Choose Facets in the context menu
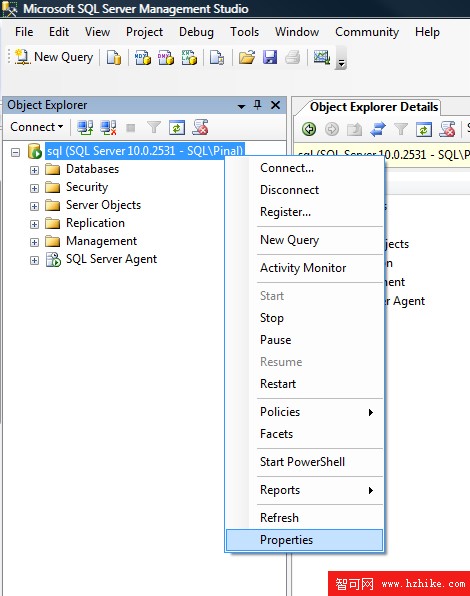 coord(304,434)
